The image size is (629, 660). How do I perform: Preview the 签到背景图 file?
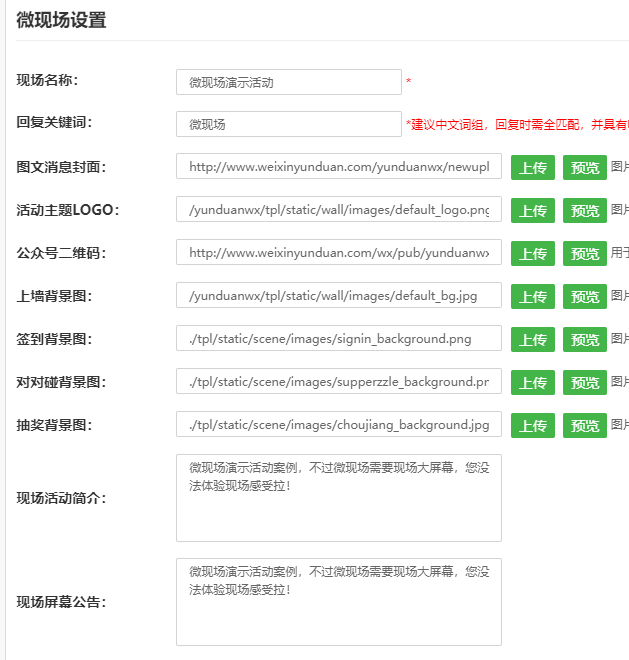[x=584, y=340]
